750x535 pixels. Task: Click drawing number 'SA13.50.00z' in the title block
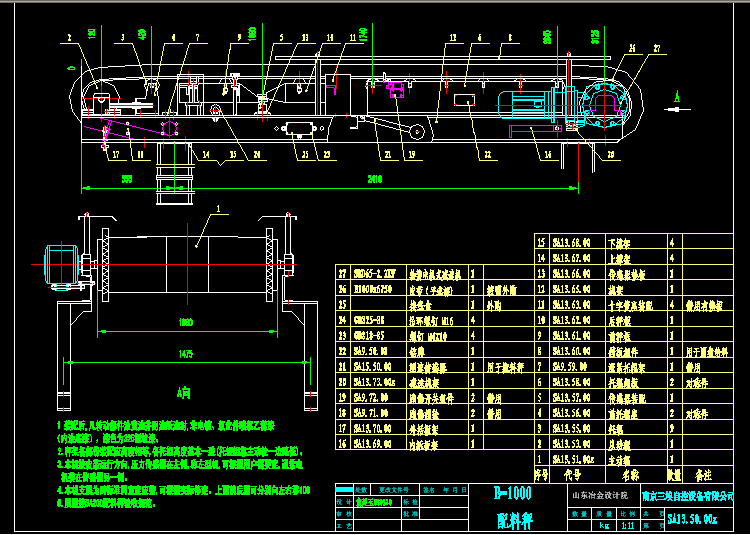pyautogui.click(x=692, y=518)
